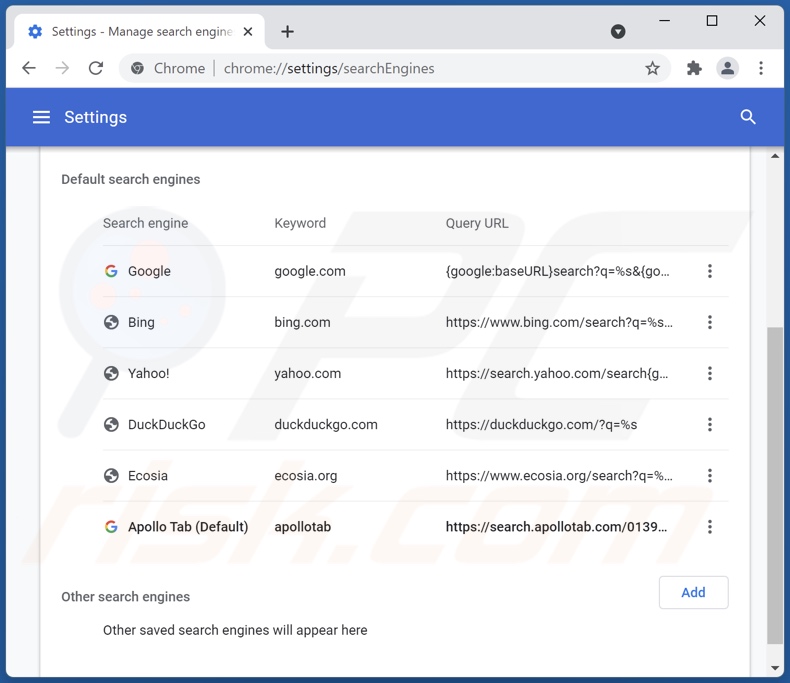Open more actions for Ecosia

[x=709, y=476]
